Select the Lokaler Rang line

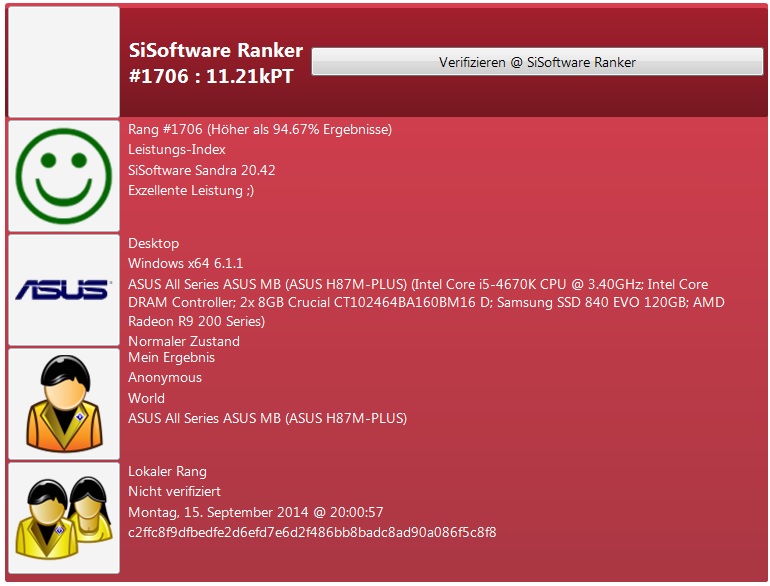click(167, 472)
